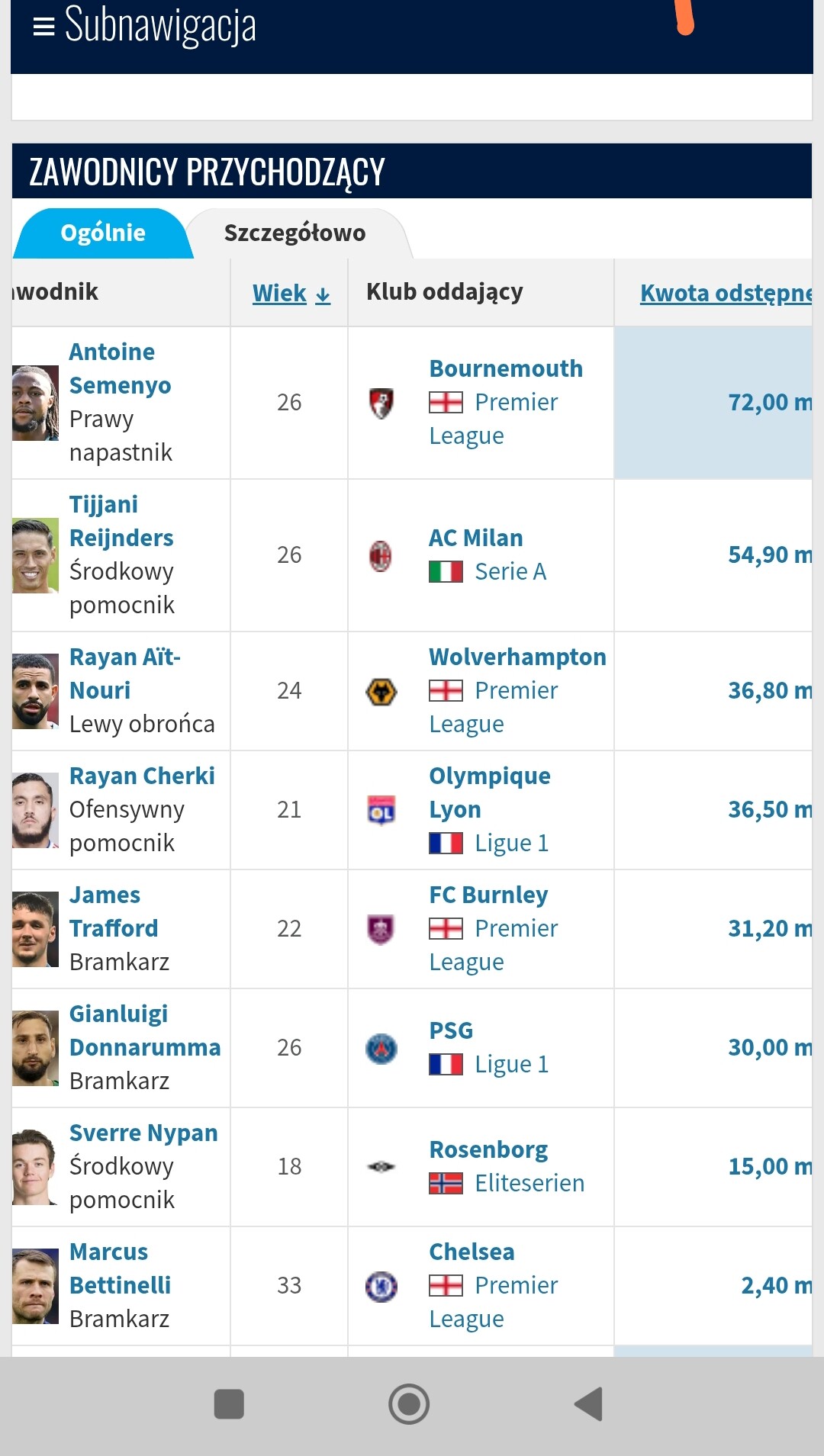Switch to the Szczegółowo tab
The image size is (824, 1456).
point(295,233)
